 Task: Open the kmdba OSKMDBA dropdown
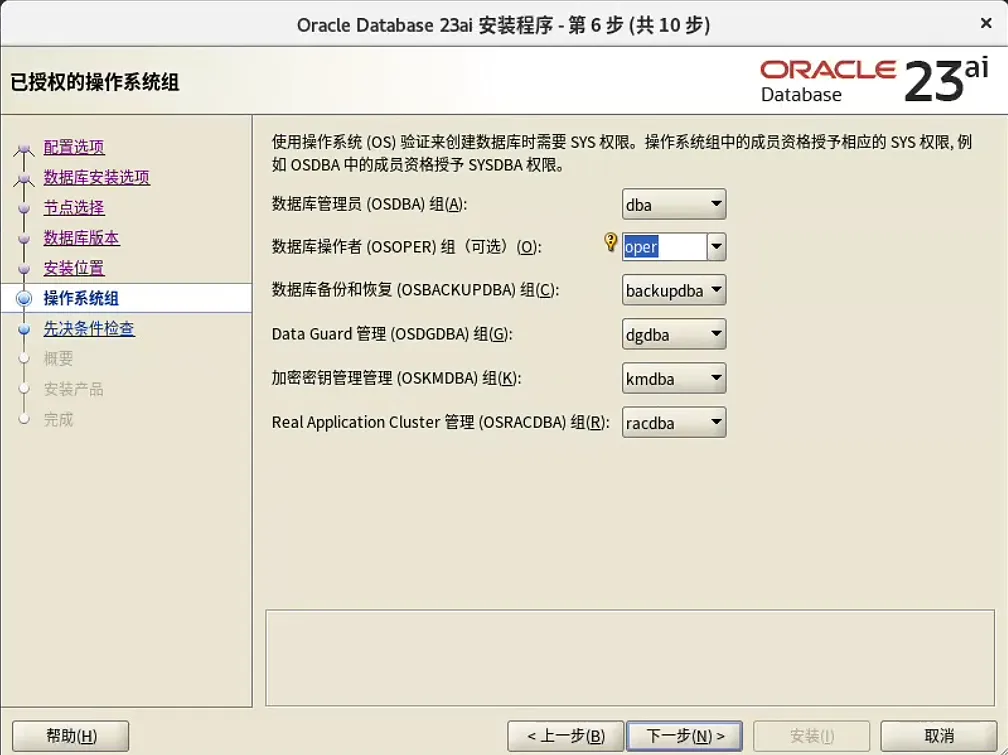714,378
